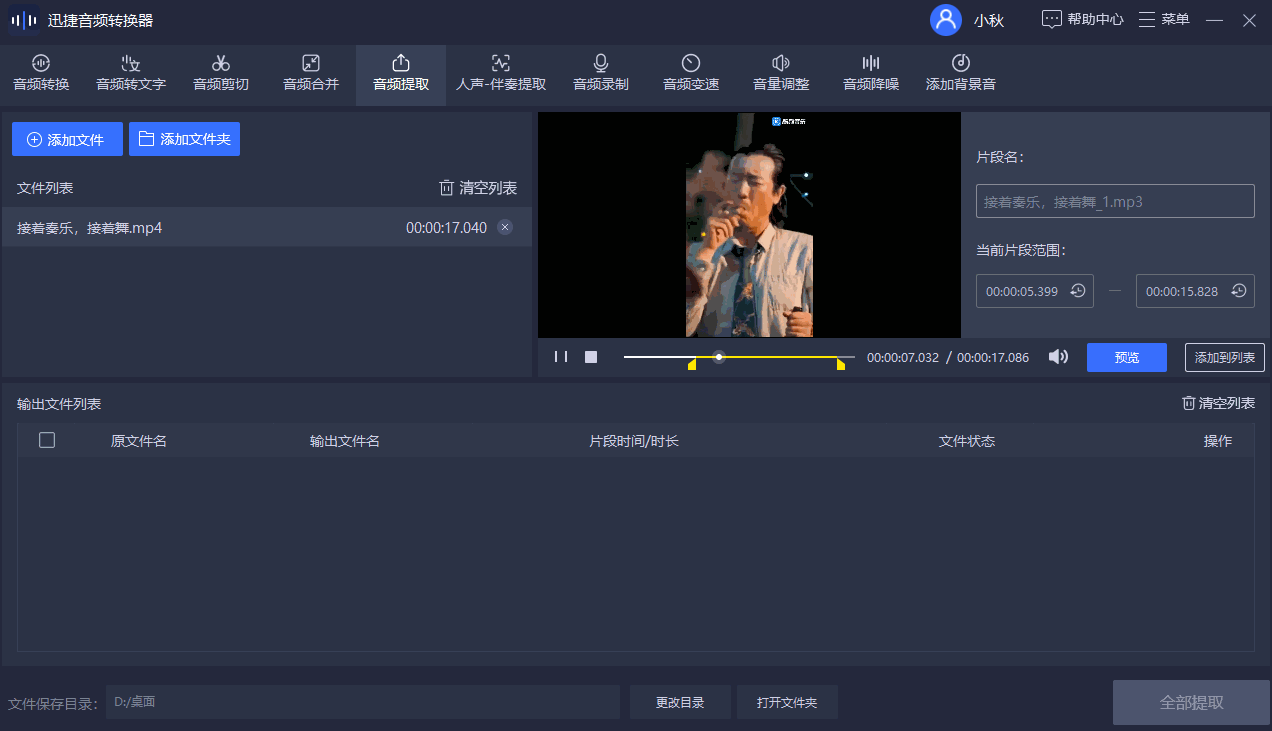The image size is (1272, 731).
Task: Click the yellow segment end marker
Action: (x=841, y=365)
